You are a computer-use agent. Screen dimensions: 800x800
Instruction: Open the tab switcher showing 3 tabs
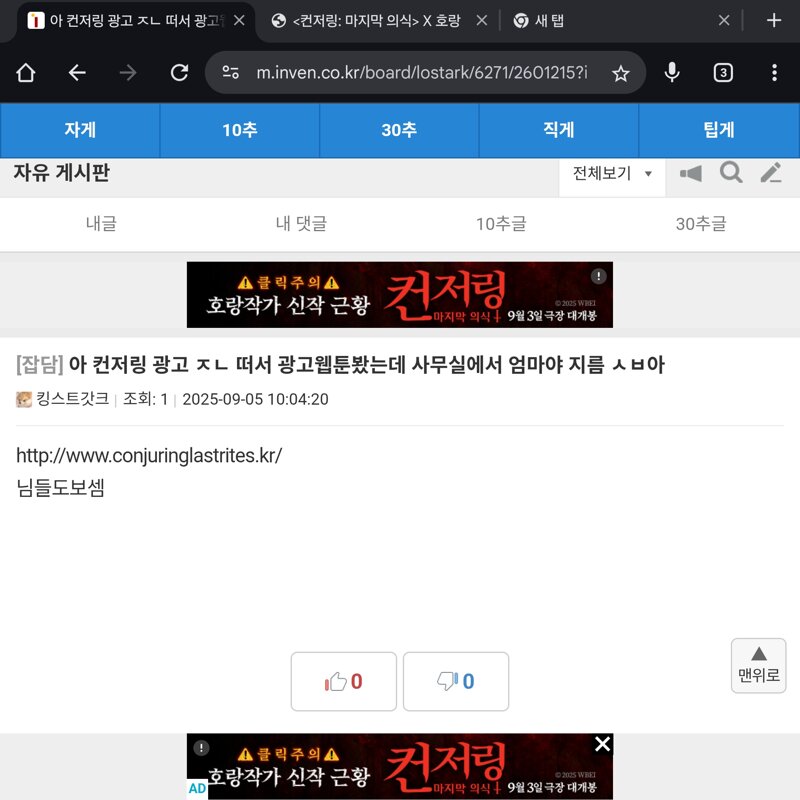tap(723, 73)
